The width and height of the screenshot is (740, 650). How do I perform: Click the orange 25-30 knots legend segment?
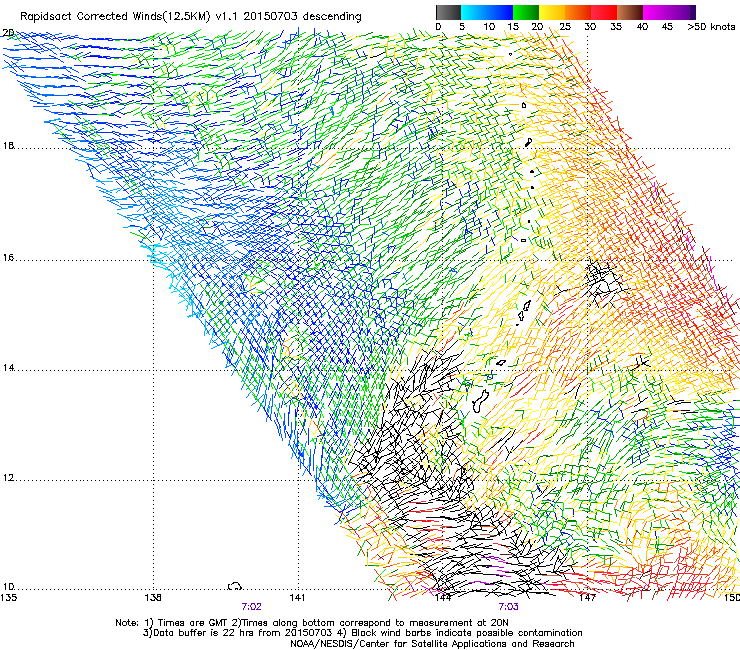(578, 12)
